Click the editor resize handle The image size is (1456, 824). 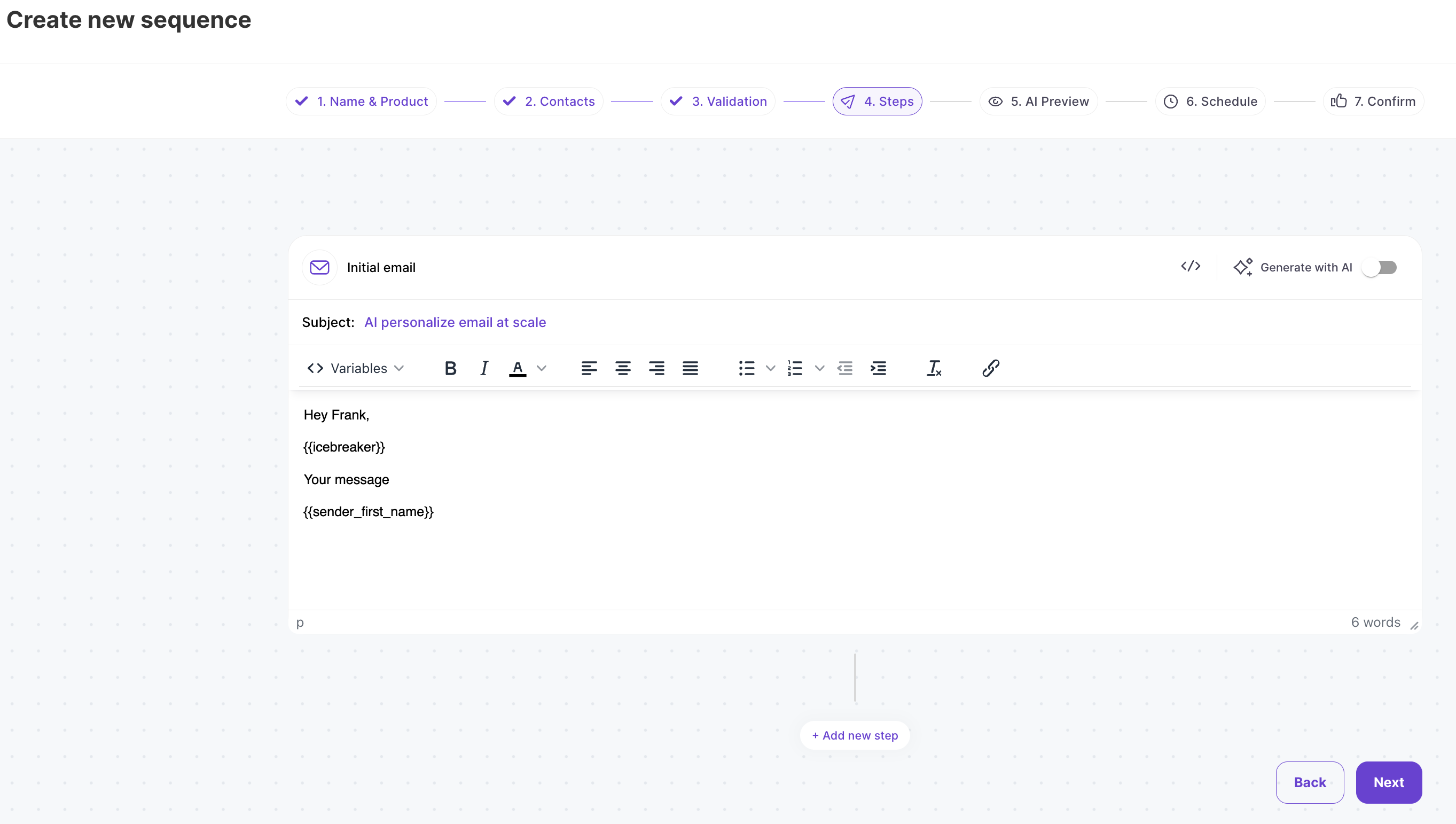coord(1414,625)
